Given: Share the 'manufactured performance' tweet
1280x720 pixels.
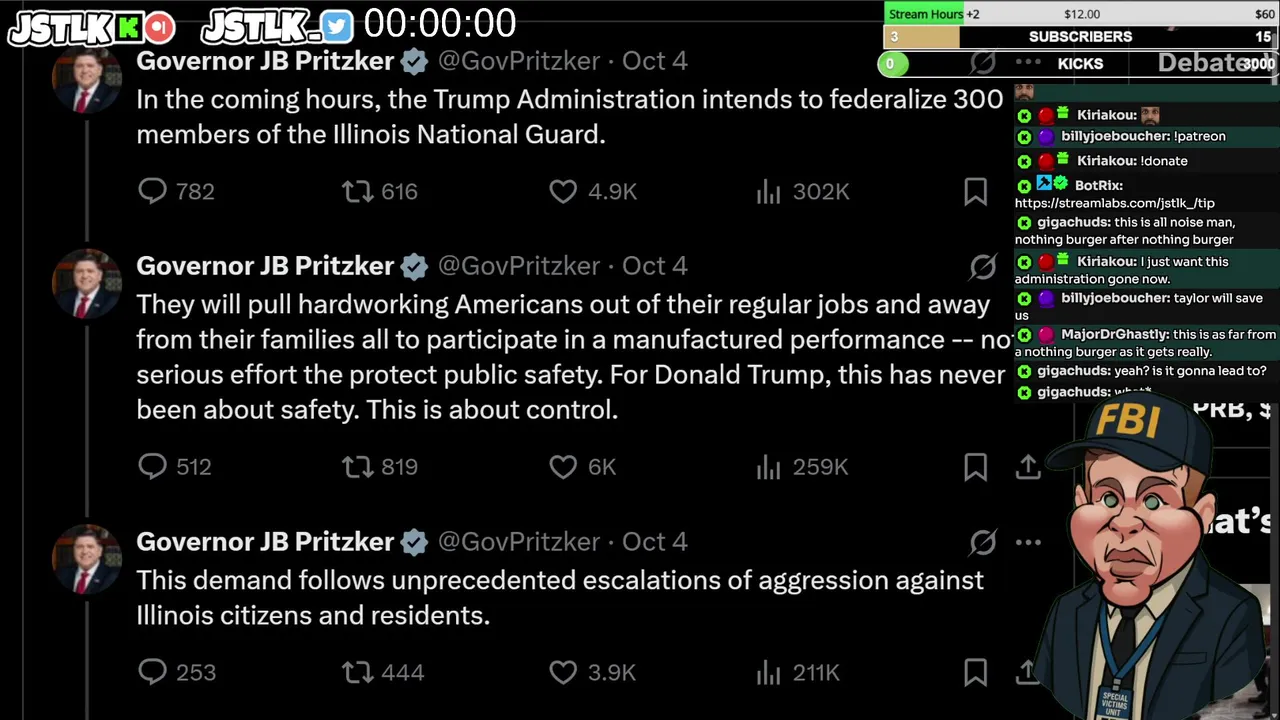Looking at the screenshot, I should 1027,466.
